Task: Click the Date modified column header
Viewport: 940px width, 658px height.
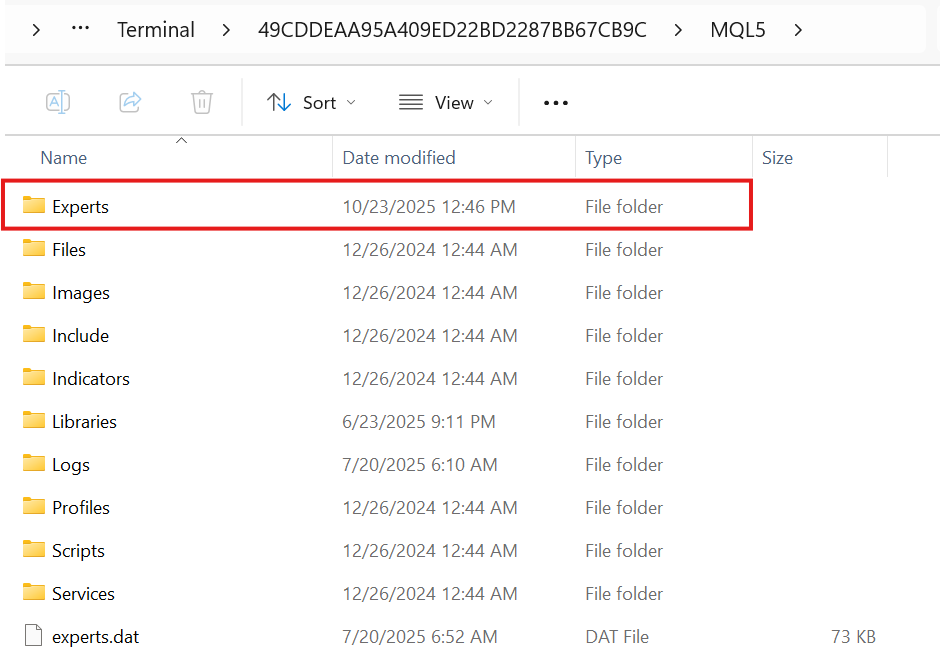Action: 399,157
